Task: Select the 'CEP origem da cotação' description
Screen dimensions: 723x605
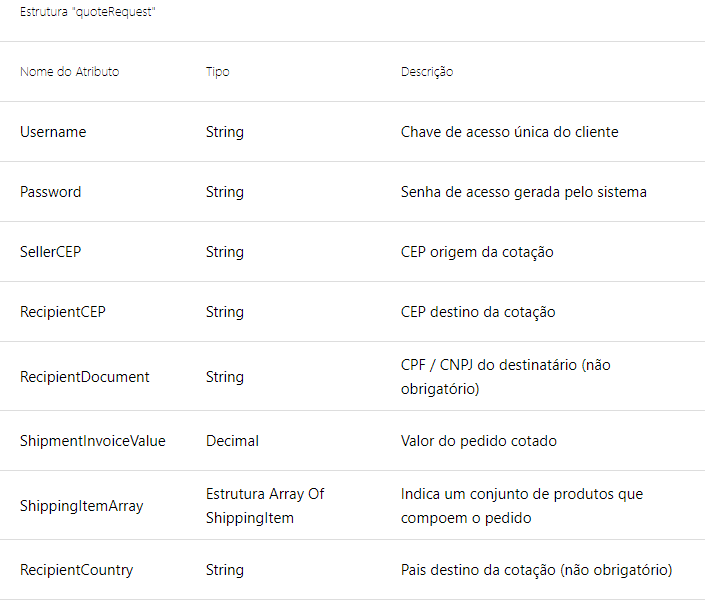Action: tap(477, 252)
